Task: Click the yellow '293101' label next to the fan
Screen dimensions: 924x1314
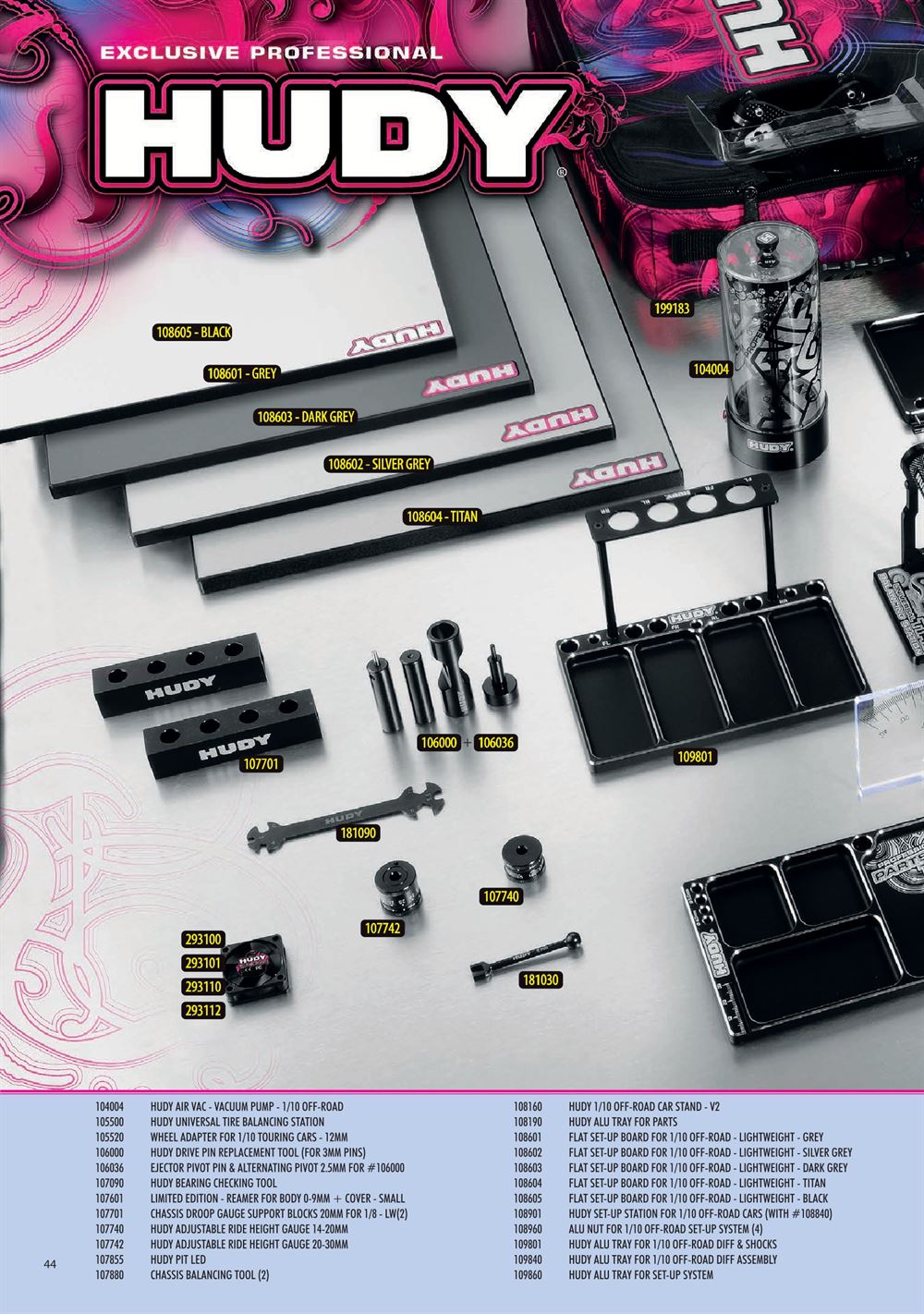Action: pos(203,963)
